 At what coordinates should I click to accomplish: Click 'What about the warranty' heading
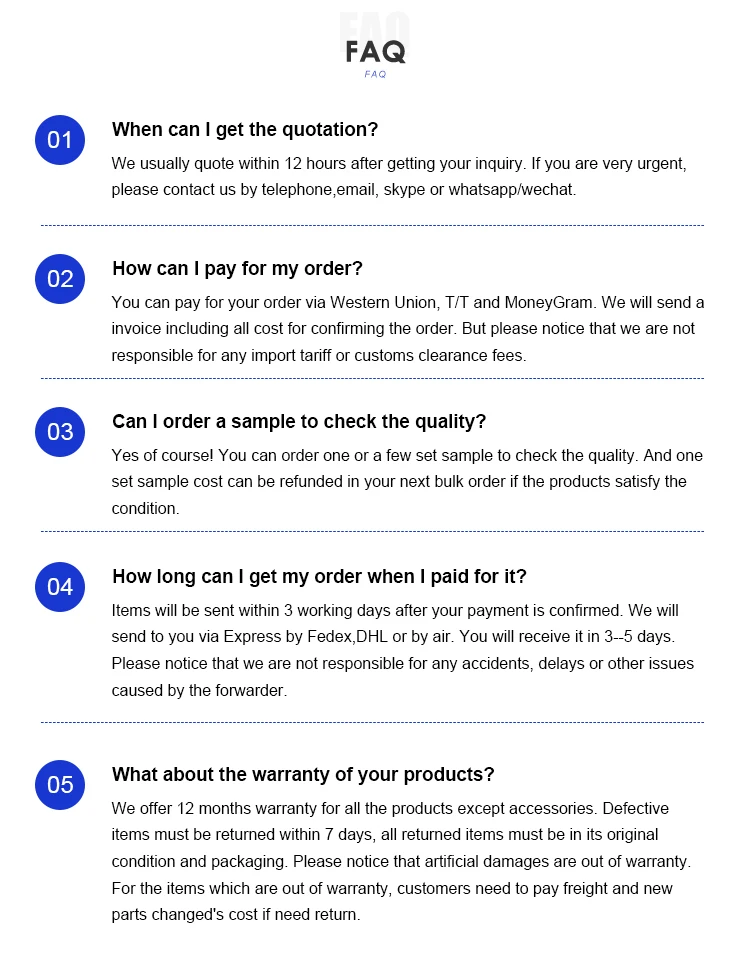click(x=303, y=774)
